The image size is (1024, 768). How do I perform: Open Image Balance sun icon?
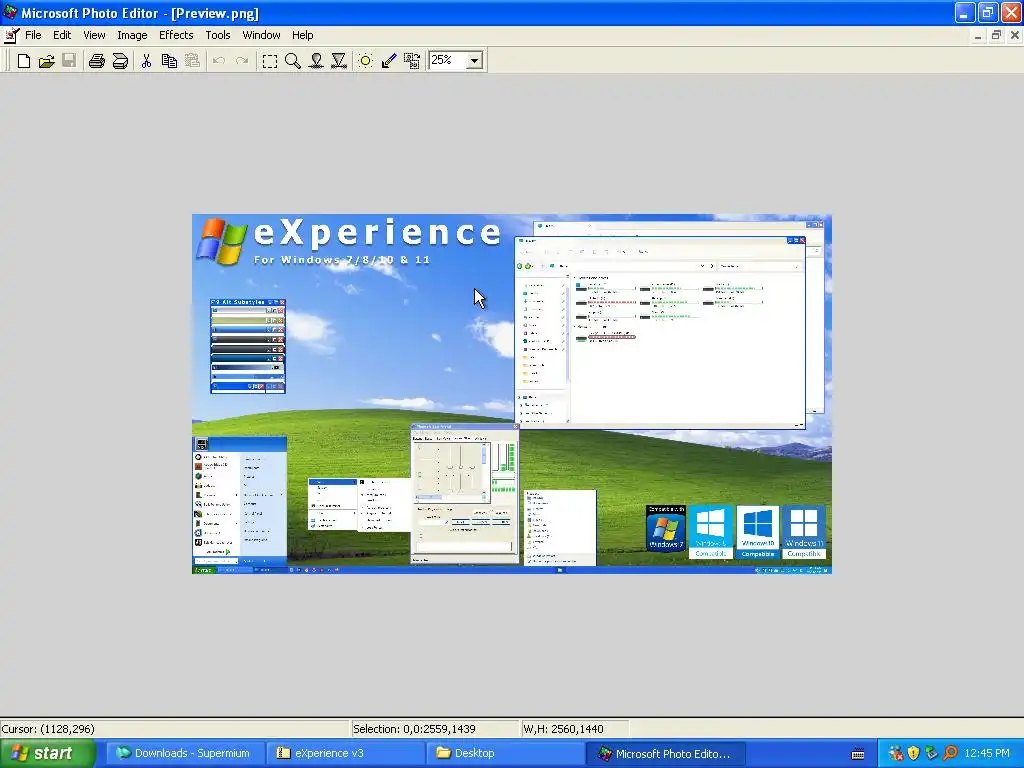pos(366,61)
